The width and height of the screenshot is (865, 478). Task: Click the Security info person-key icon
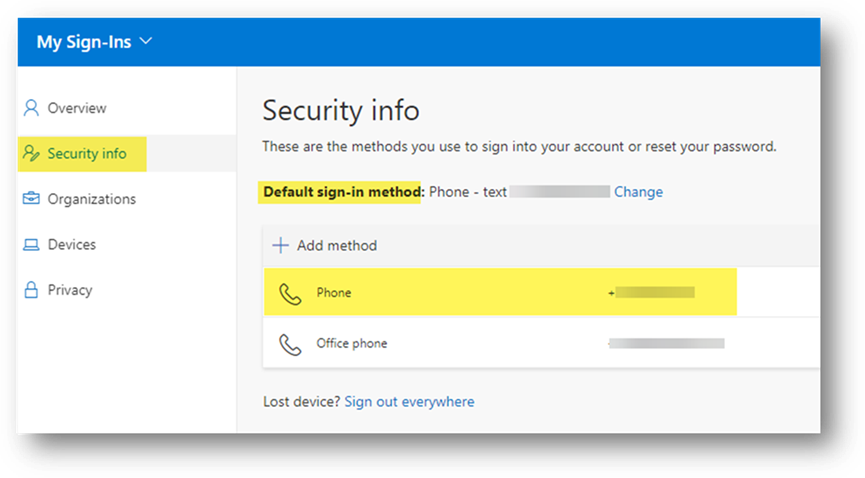coord(31,153)
